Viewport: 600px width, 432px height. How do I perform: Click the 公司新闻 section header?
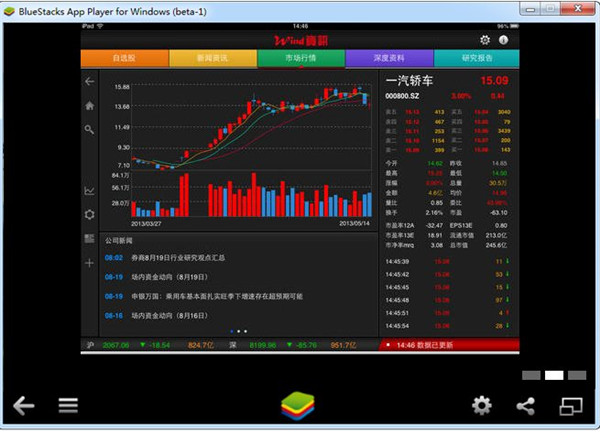point(119,241)
